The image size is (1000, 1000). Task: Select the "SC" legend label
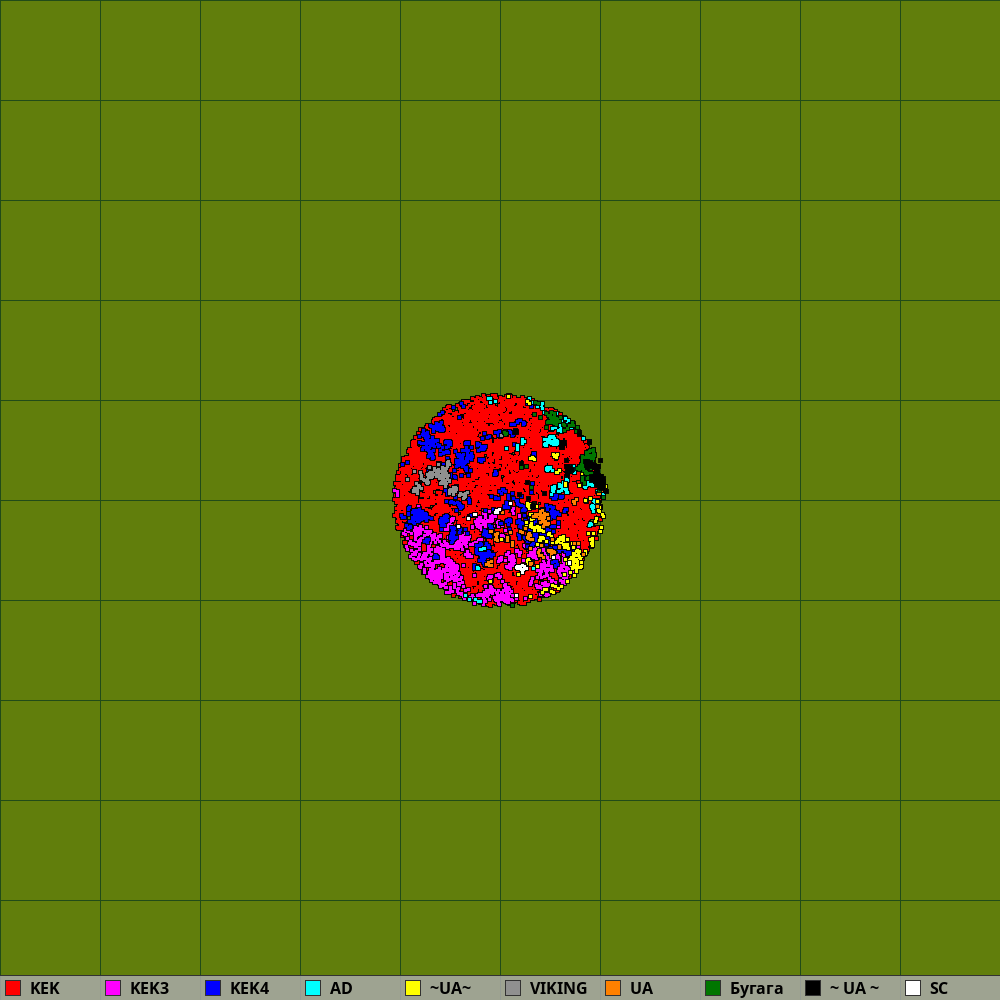click(x=939, y=989)
